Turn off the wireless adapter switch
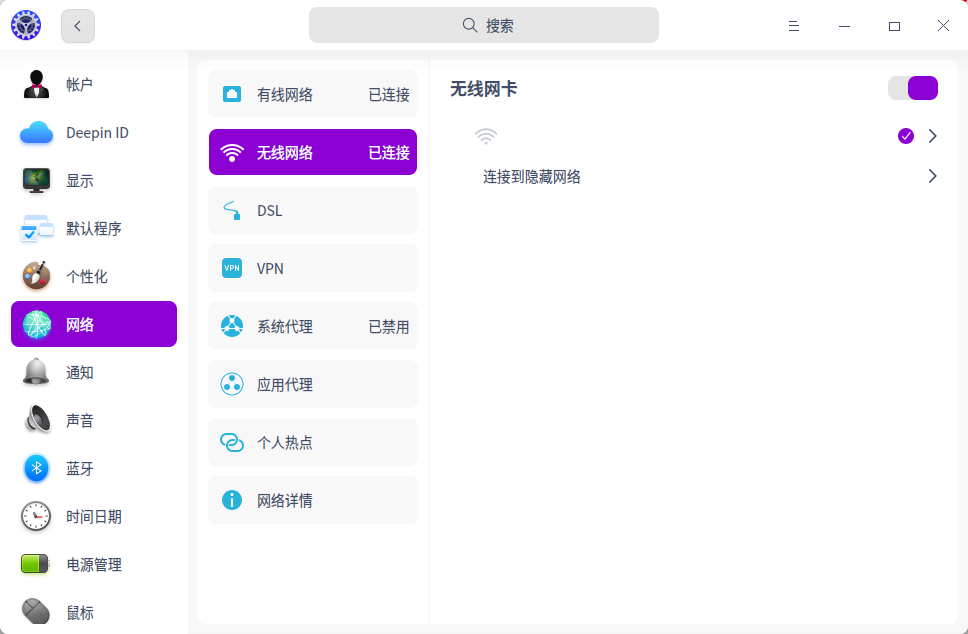968x634 pixels. (912, 88)
